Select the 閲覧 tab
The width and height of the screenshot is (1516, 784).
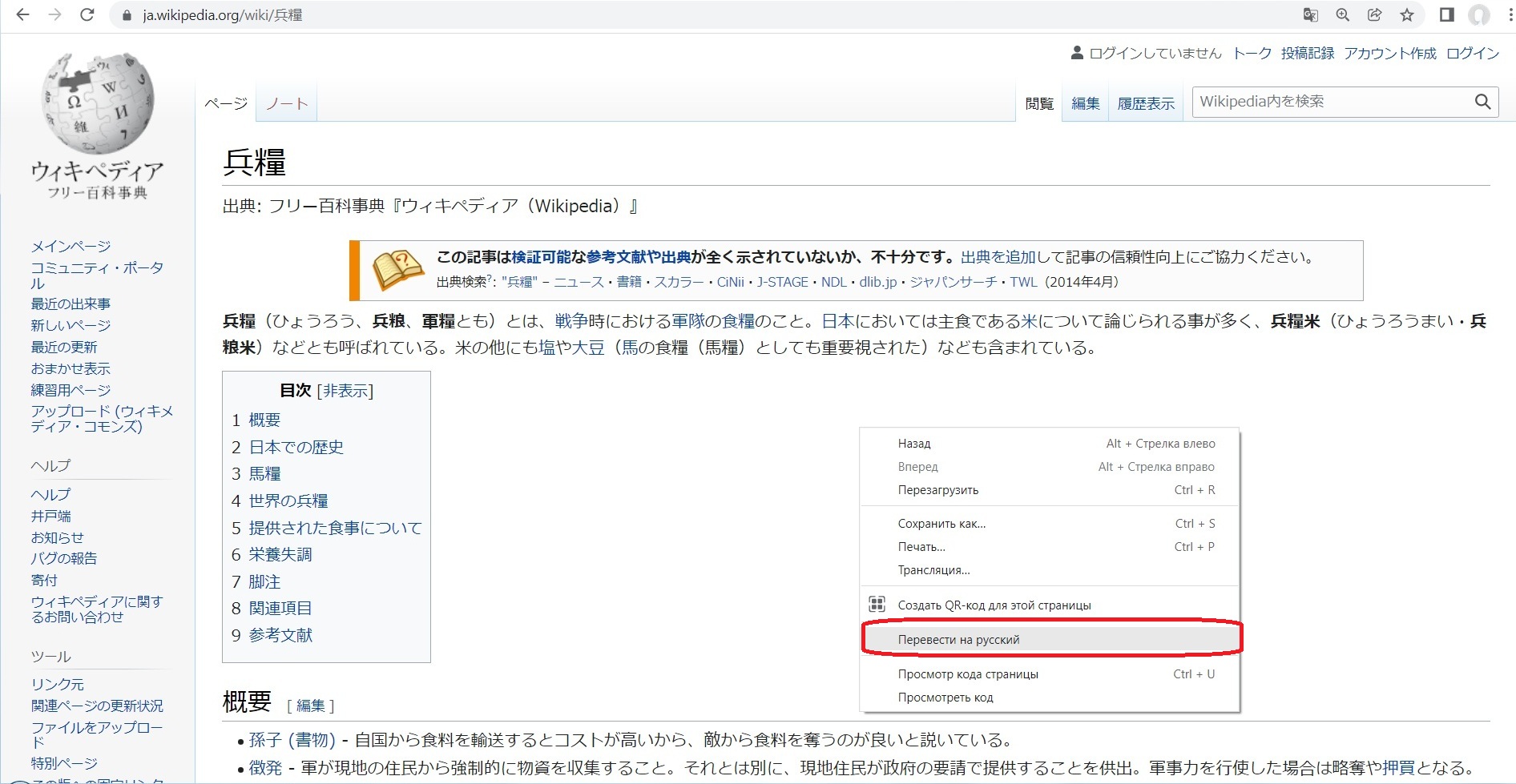coord(1039,103)
